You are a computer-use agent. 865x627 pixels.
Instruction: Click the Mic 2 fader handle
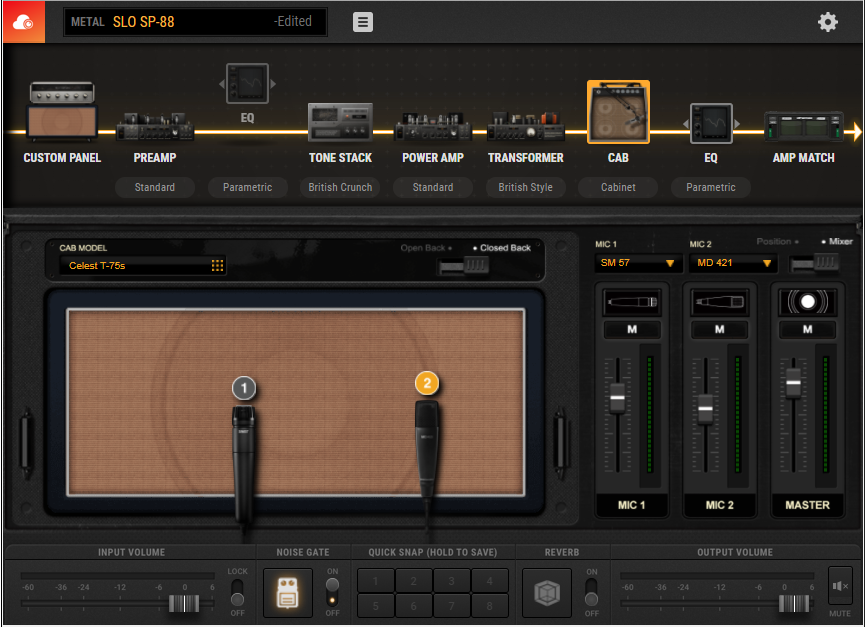[705, 409]
